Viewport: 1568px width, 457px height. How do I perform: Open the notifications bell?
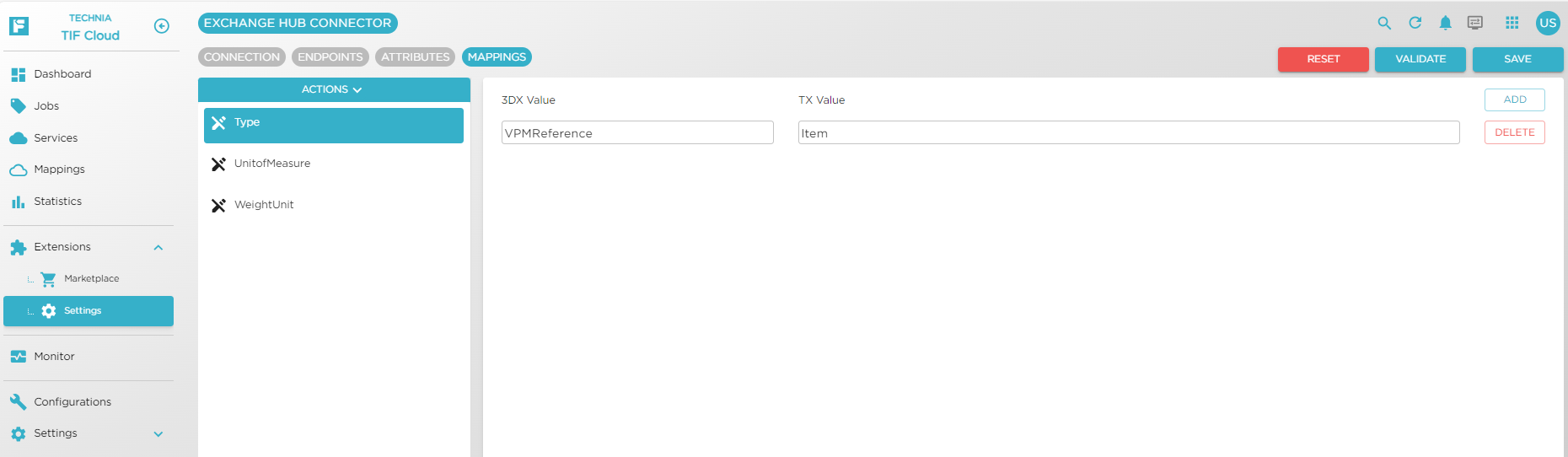1445,24
